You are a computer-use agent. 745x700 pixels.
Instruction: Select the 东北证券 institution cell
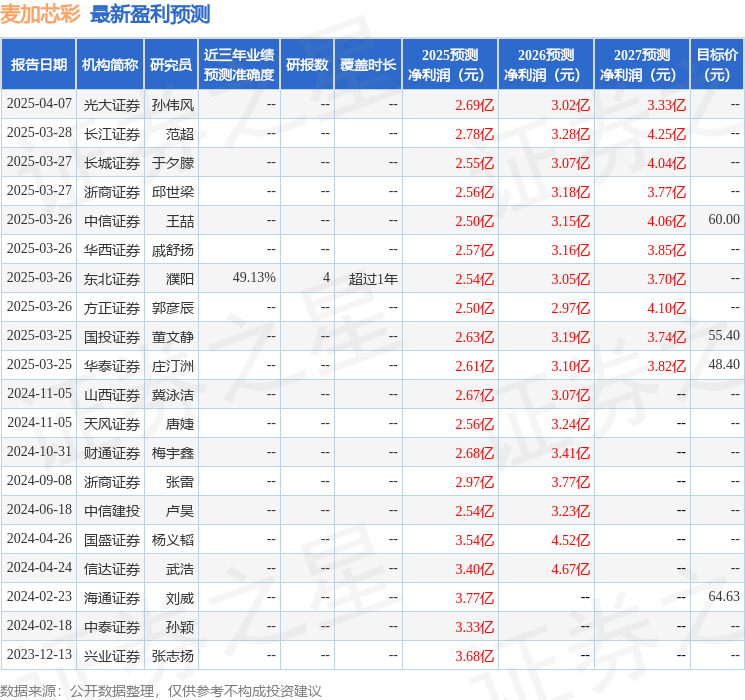[x=112, y=279]
